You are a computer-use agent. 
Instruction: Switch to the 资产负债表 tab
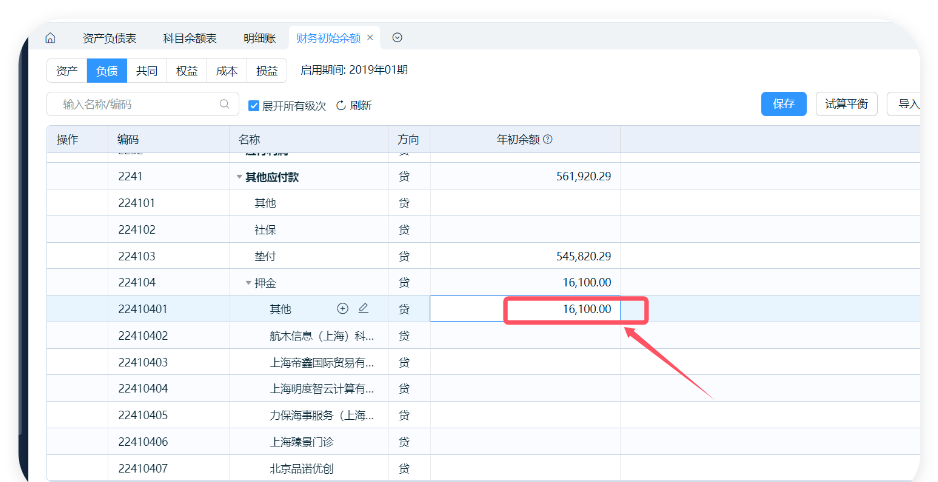pos(109,38)
